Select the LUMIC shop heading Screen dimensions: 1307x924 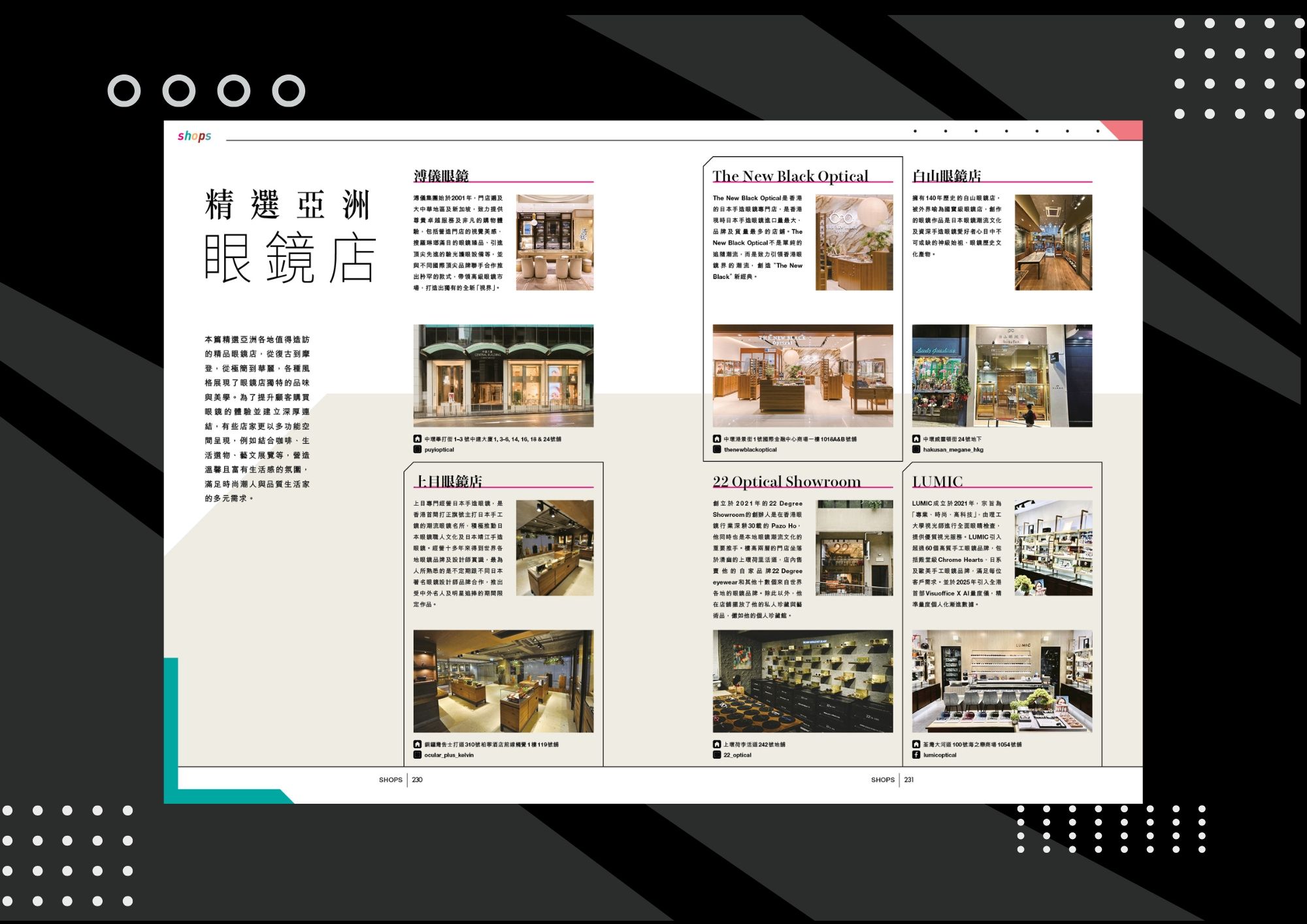coord(937,482)
